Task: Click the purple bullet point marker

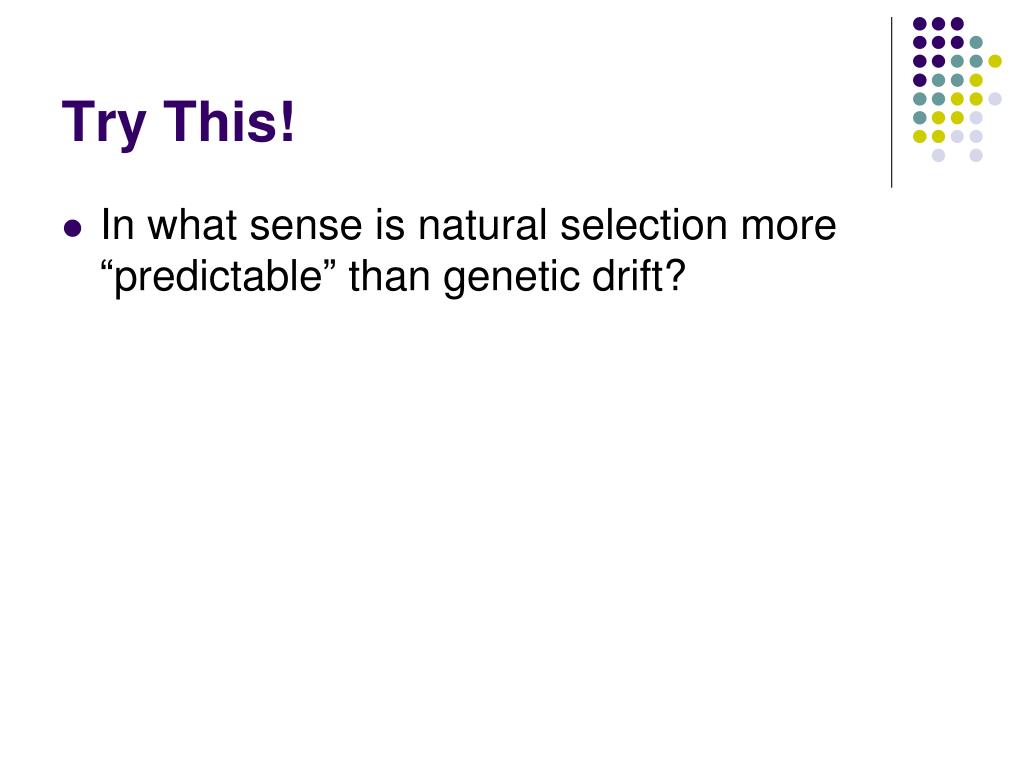Action: (72, 229)
